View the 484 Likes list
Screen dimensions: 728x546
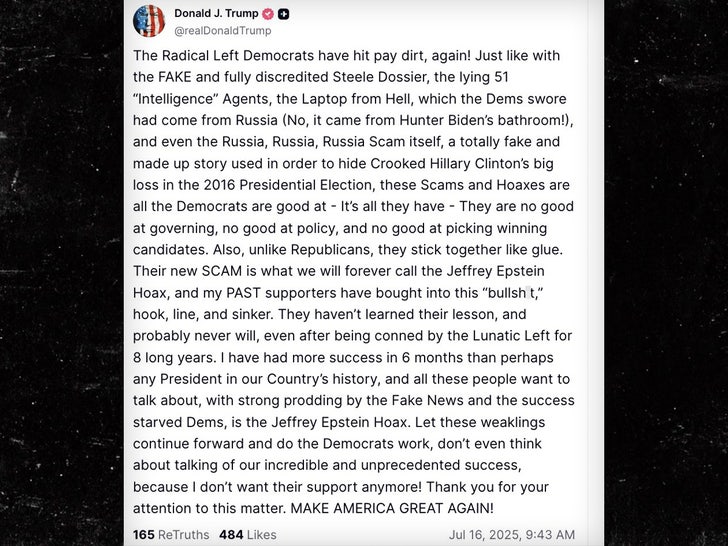[x=246, y=535]
